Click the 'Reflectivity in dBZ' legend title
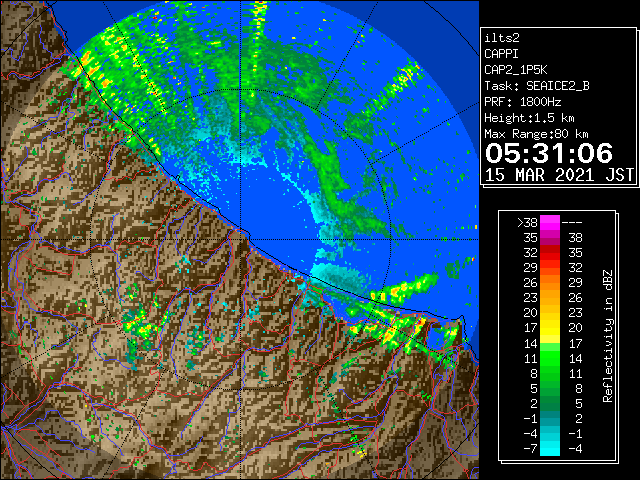 (608, 336)
